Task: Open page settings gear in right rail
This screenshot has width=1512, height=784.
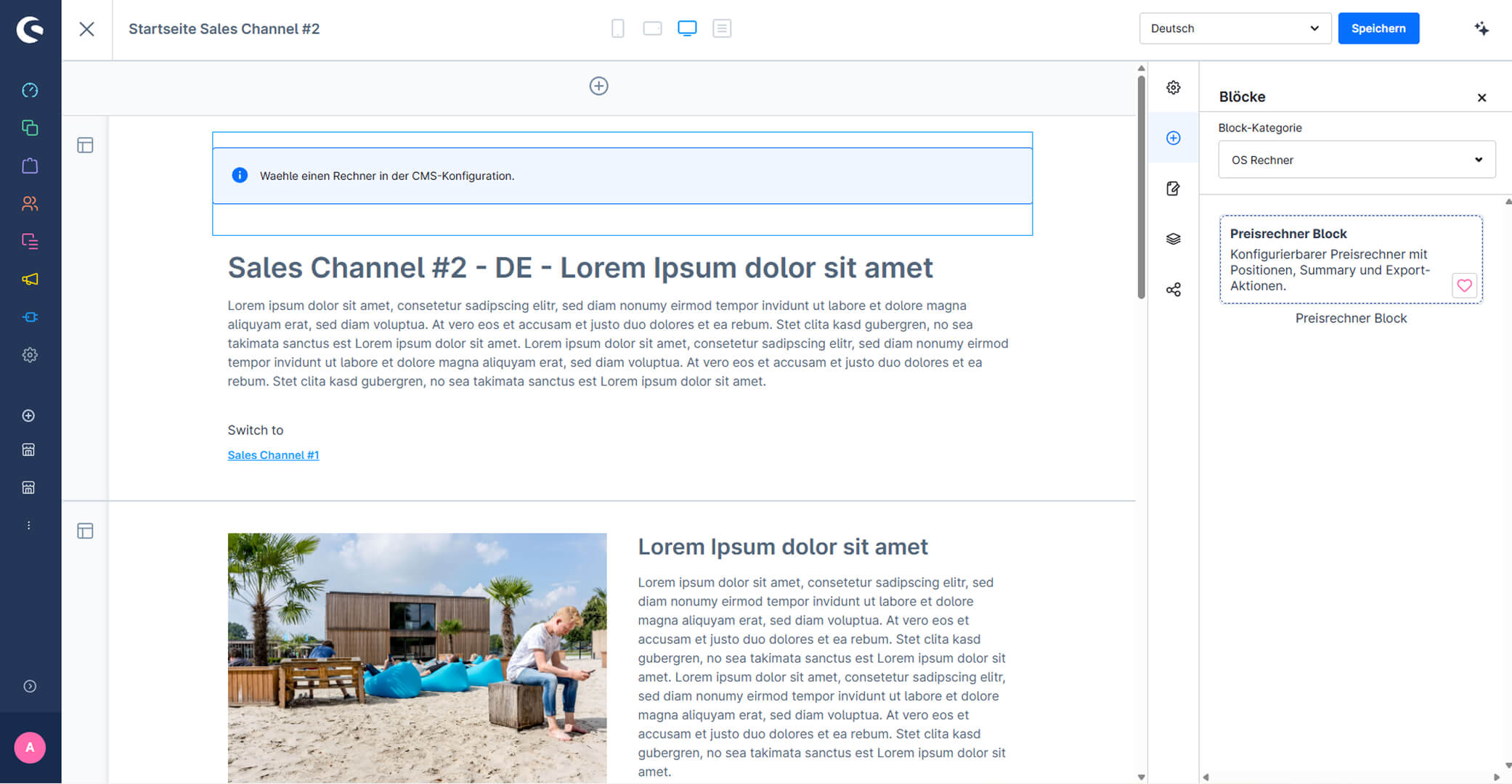Action: pyautogui.click(x=1173, y=87)
